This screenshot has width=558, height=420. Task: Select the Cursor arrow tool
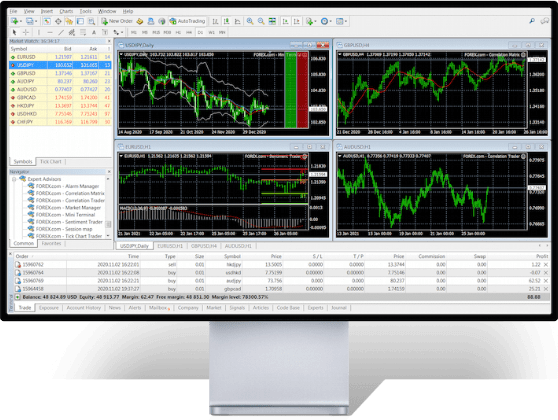tap(14, 32)
